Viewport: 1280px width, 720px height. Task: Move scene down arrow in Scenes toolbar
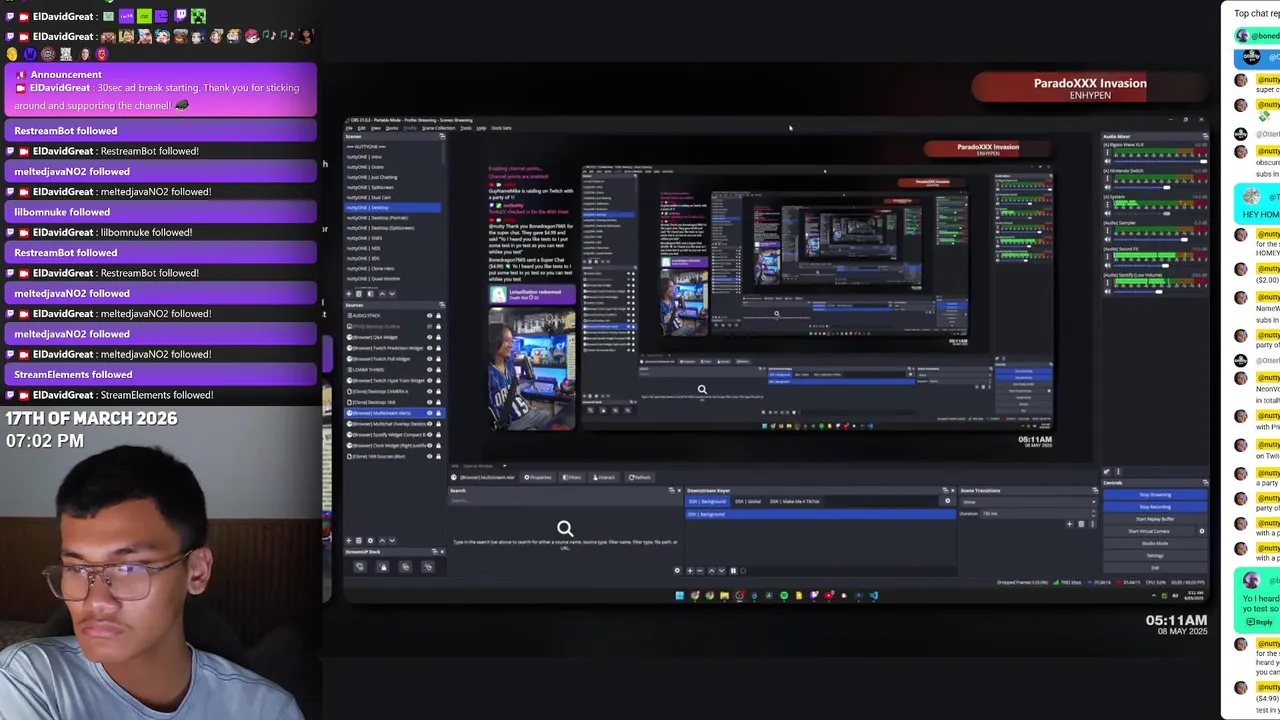392,294
